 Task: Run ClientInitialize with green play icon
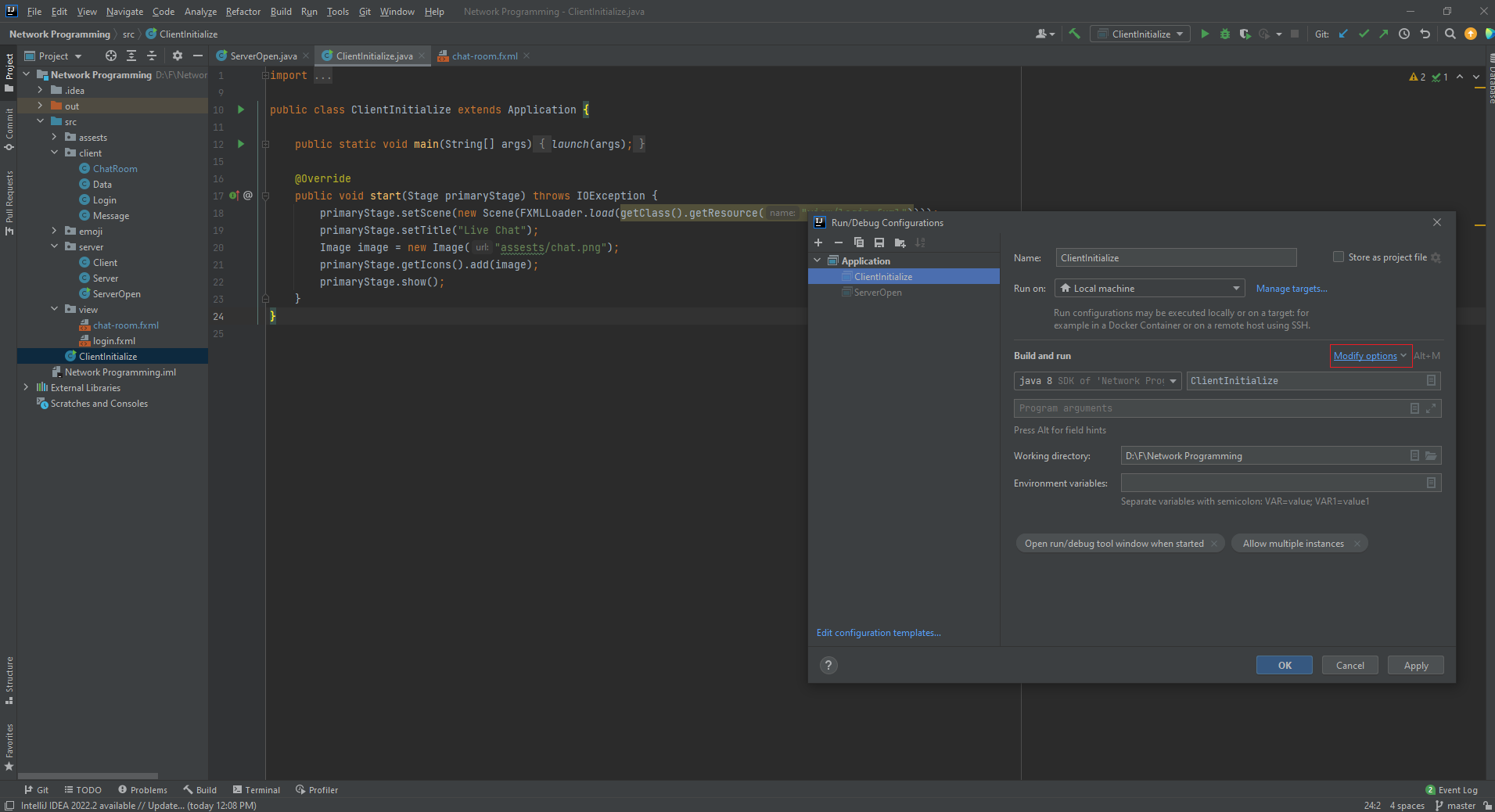[1205, 34]
